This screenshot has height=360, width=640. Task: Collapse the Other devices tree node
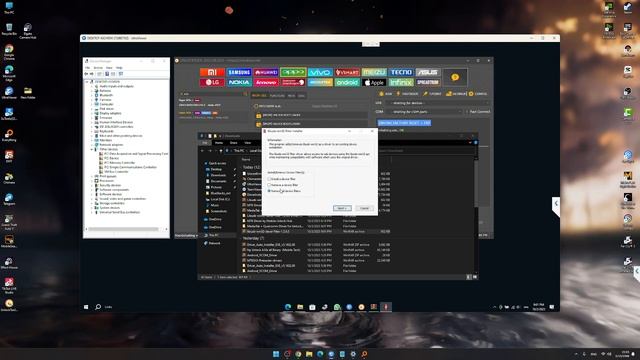click(x=92, y=149)
